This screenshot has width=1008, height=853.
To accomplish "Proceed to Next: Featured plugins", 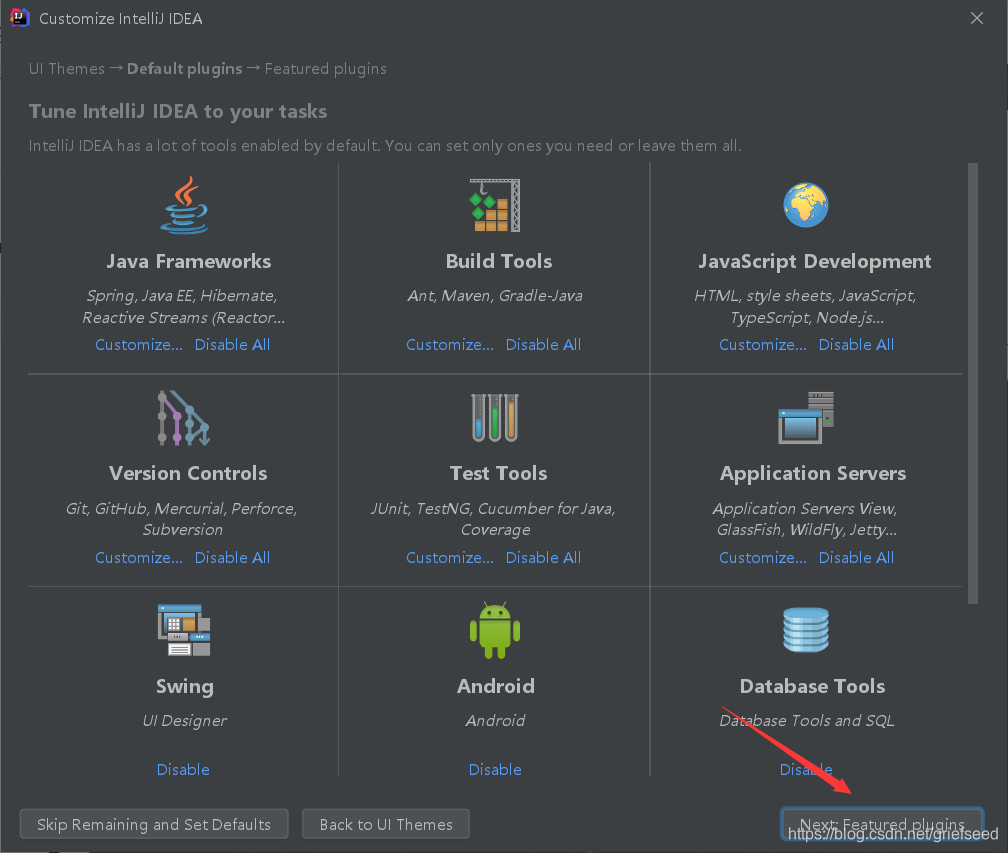I will click(882, 824).
